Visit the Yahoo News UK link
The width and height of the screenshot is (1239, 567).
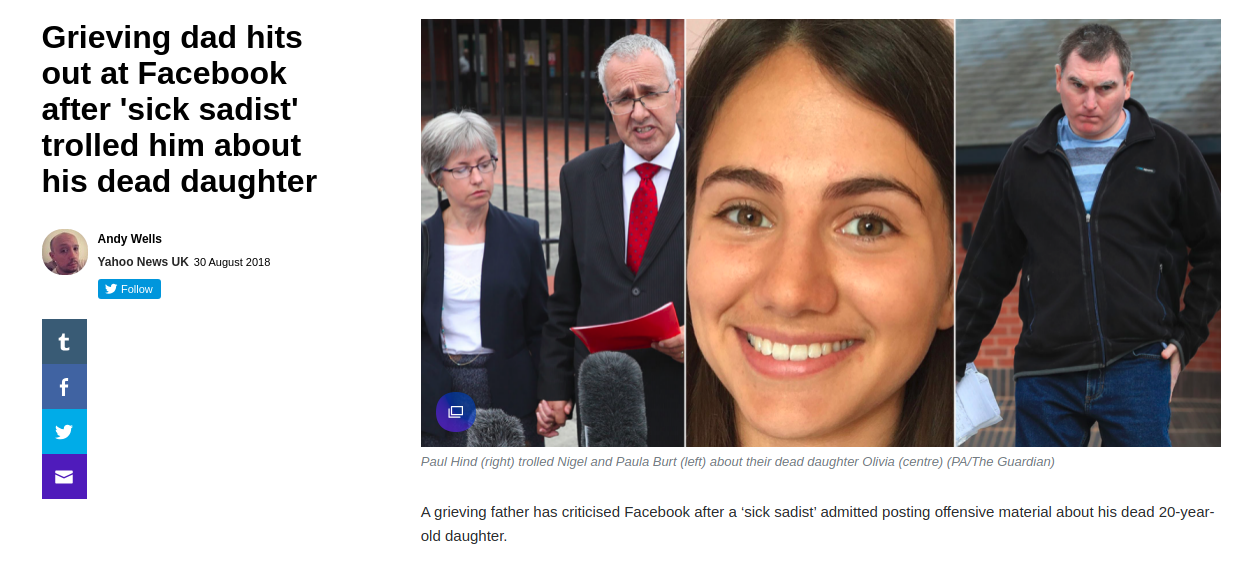pos(143,262)
